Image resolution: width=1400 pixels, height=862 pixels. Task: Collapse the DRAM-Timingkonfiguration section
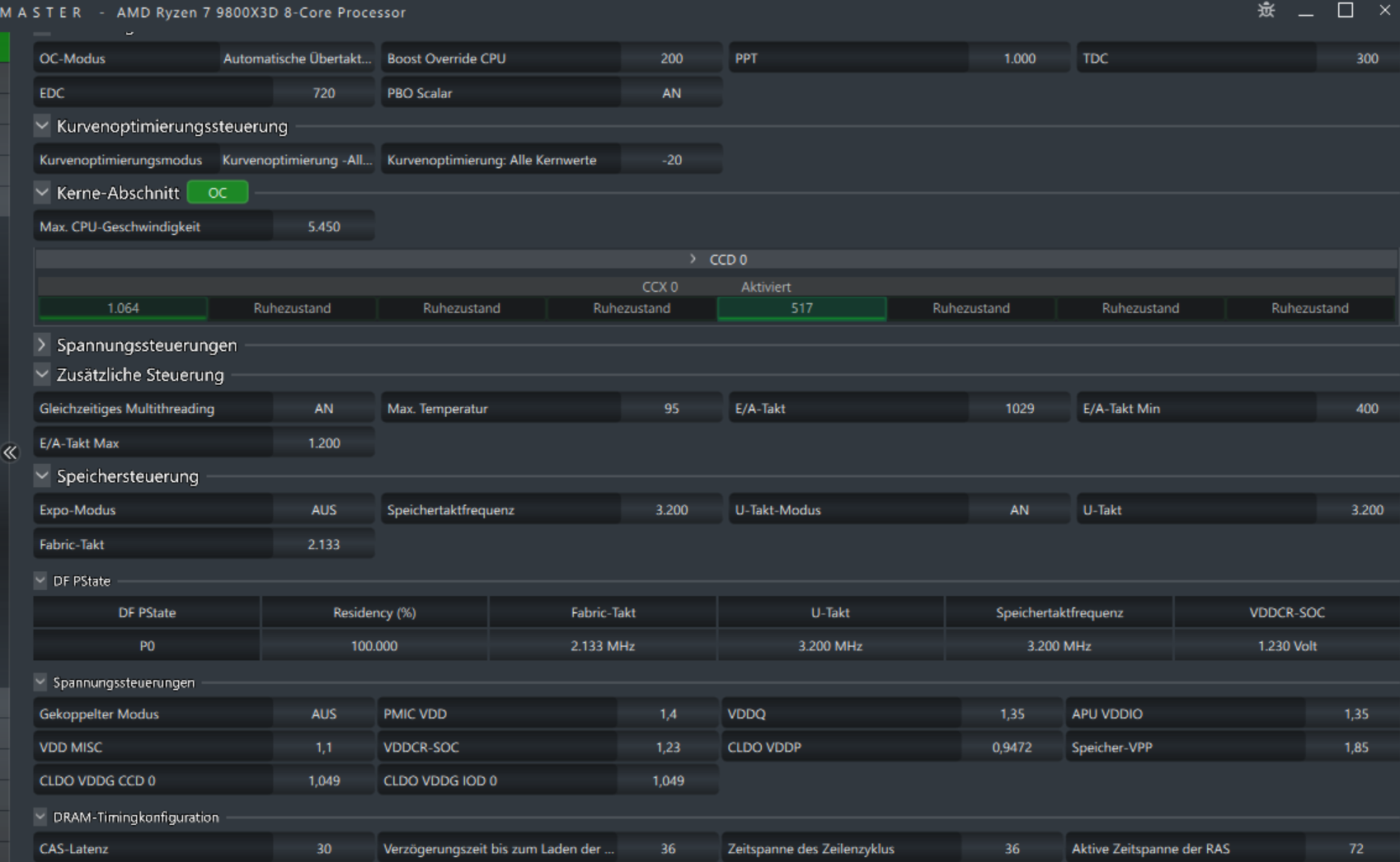pos(40,817)
